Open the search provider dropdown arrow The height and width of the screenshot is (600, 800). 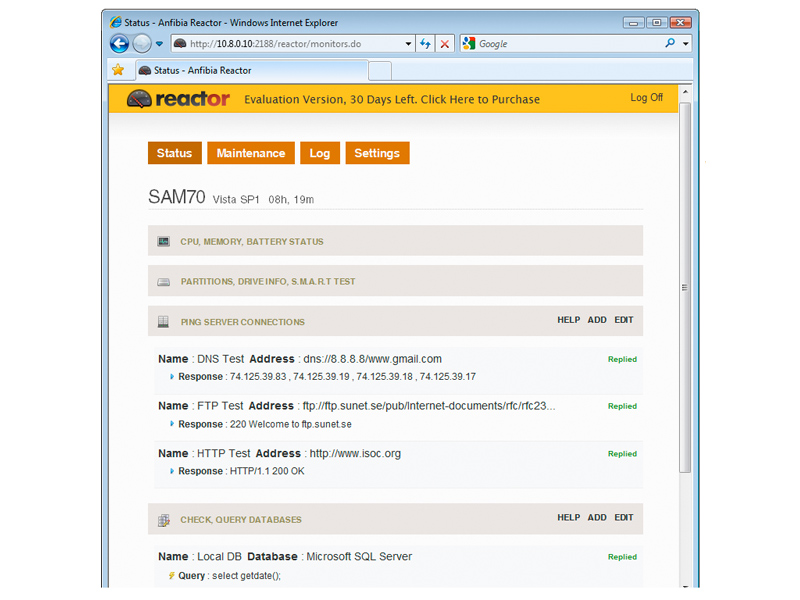click(686, 44)
